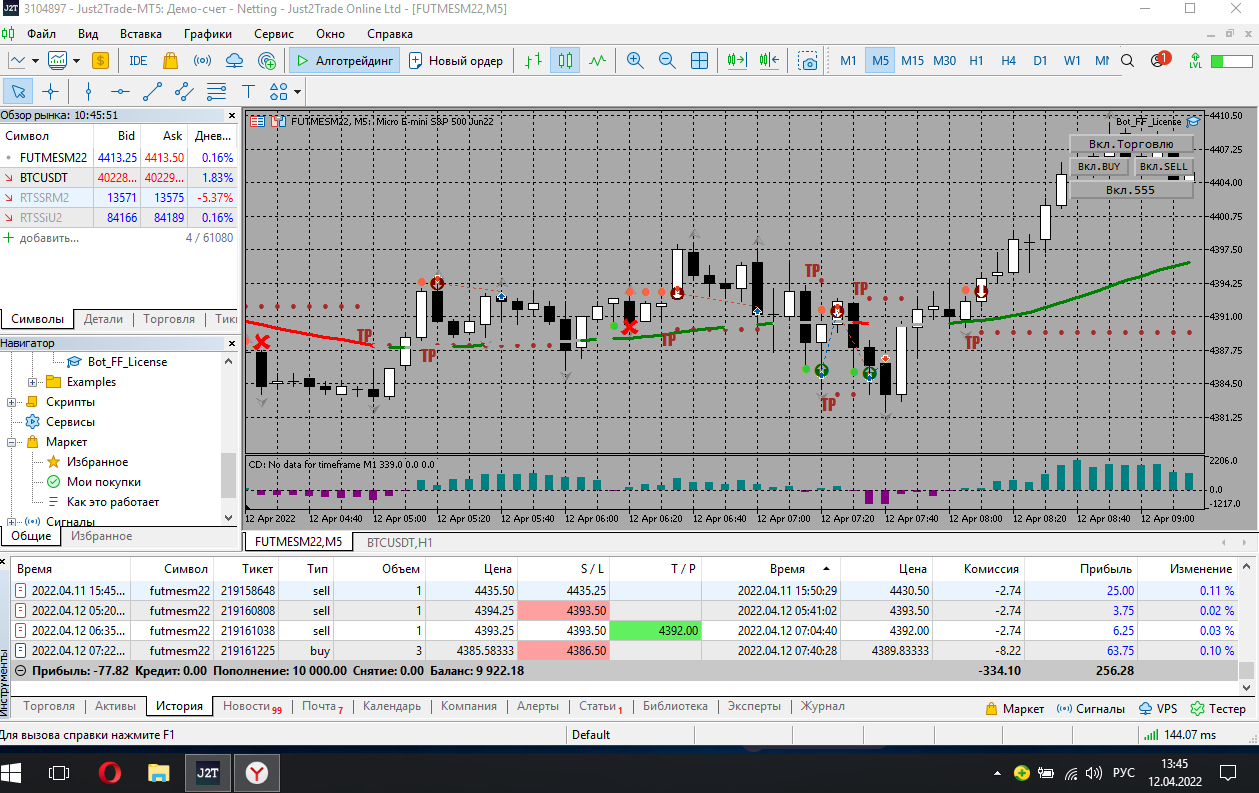Toggle Вкл.SELL on the chart panel
The width and height of the screenshot is (1259, 793).
click(1164, 166)
